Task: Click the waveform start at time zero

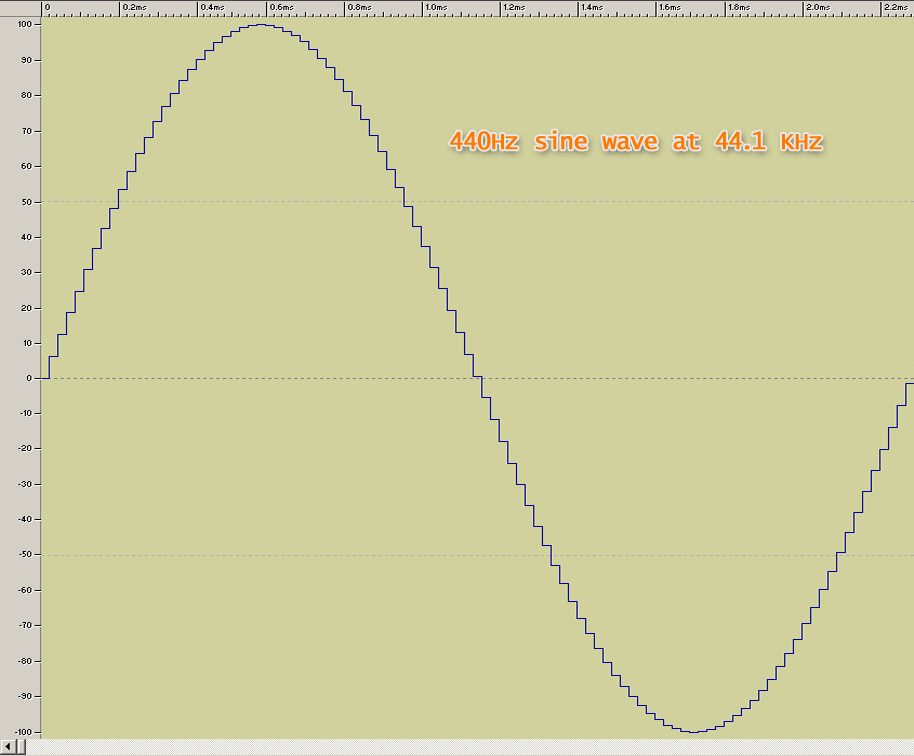Action: (x=45, y=378)
